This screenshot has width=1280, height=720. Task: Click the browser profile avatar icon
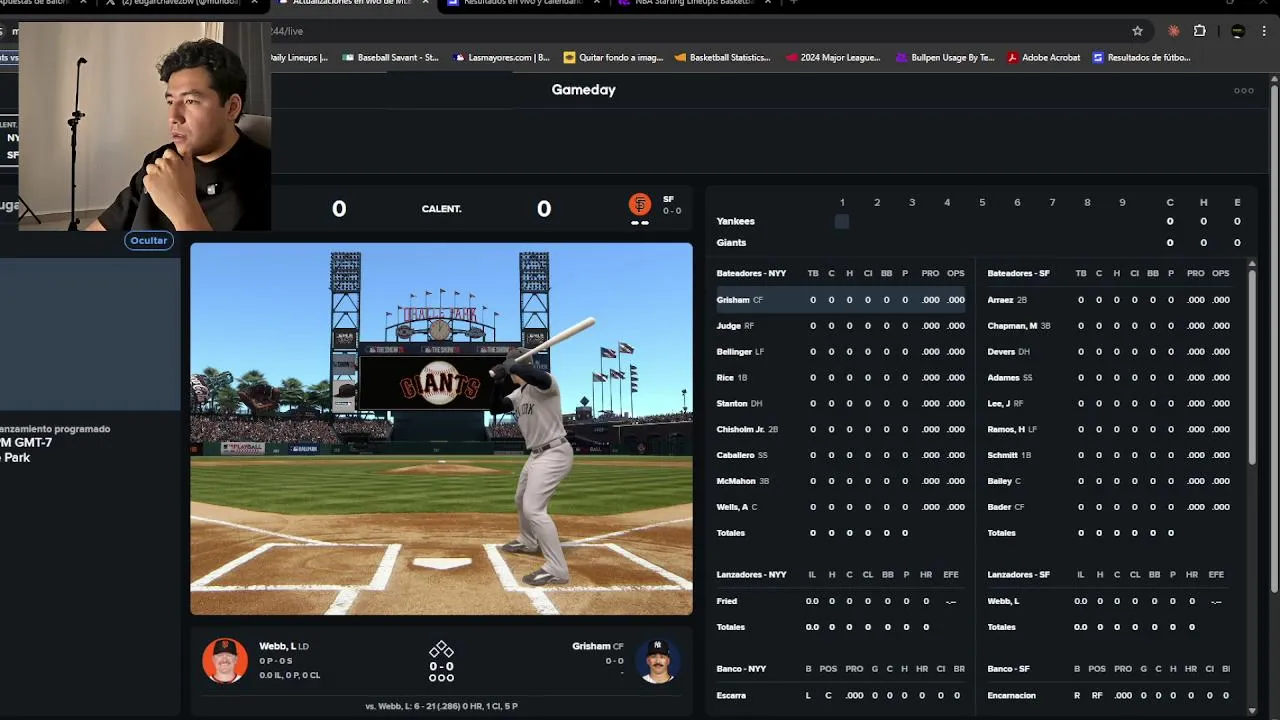[x=1238, y=31]
